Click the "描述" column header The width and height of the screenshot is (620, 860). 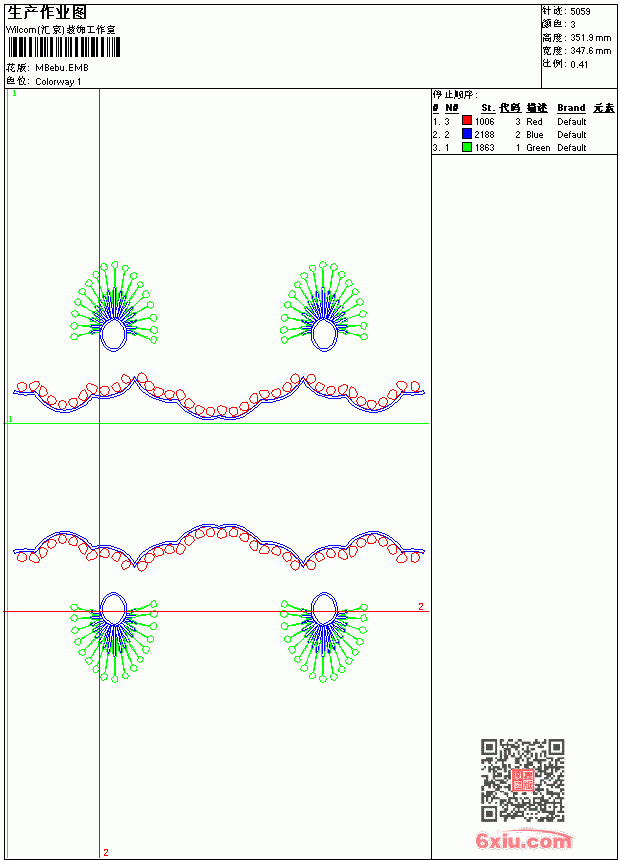pos(537,108)
